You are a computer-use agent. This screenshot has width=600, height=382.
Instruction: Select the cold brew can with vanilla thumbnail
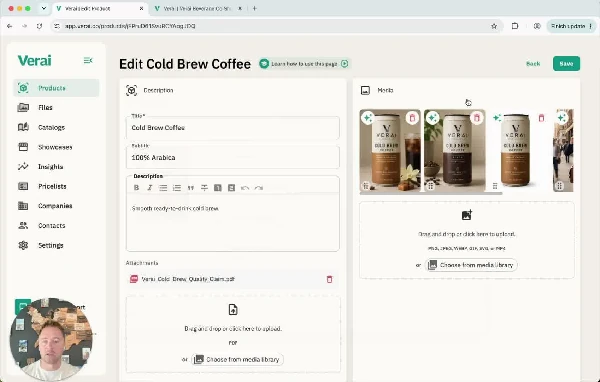pyautogui.click(x=390, y=150)
